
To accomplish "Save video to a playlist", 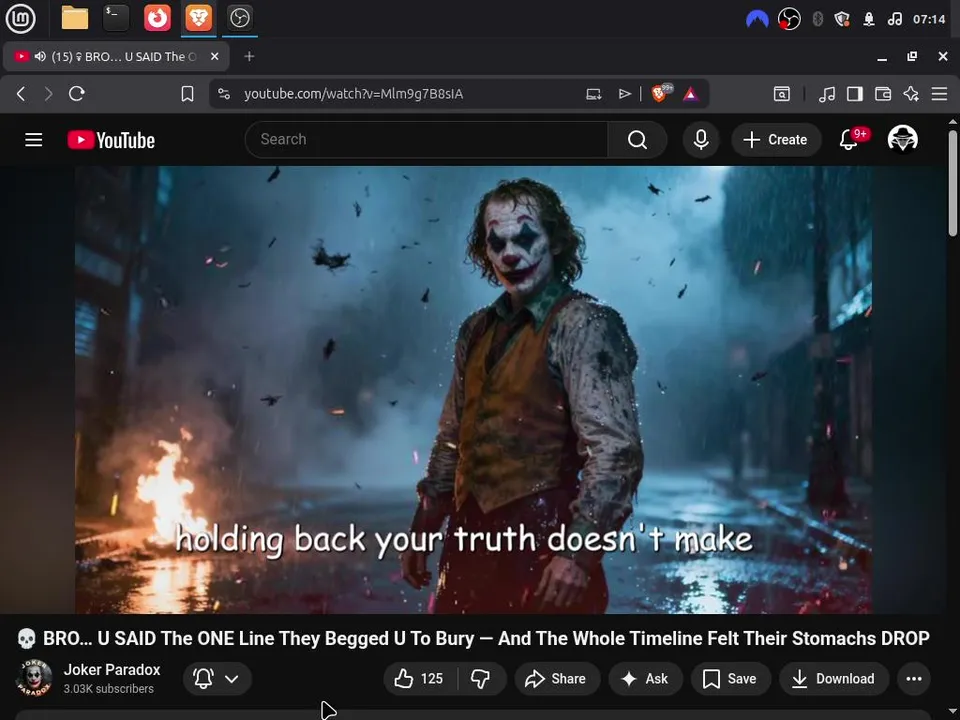I will point(730,678).
